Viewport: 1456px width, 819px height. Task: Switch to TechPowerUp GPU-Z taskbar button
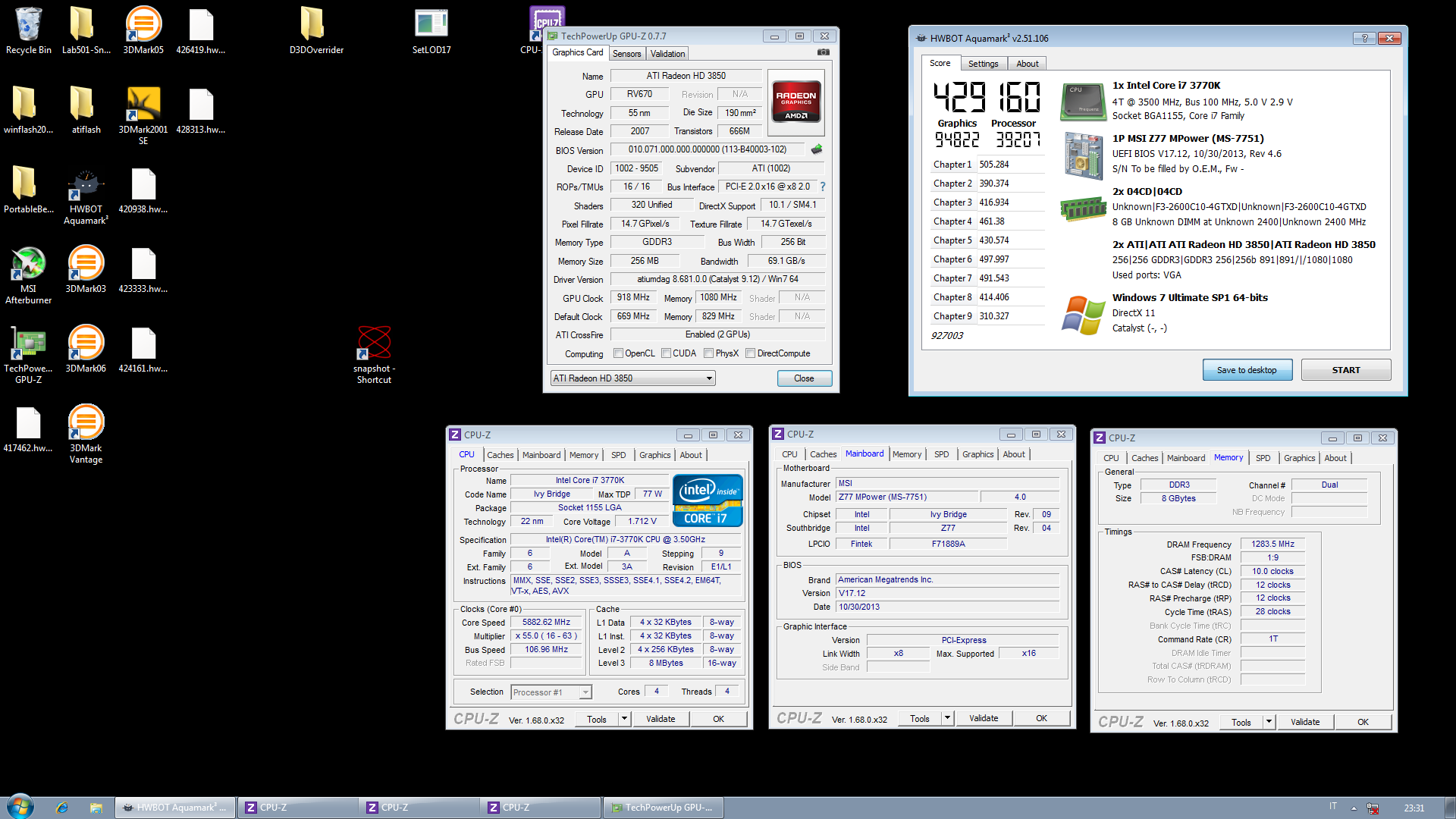663,808
